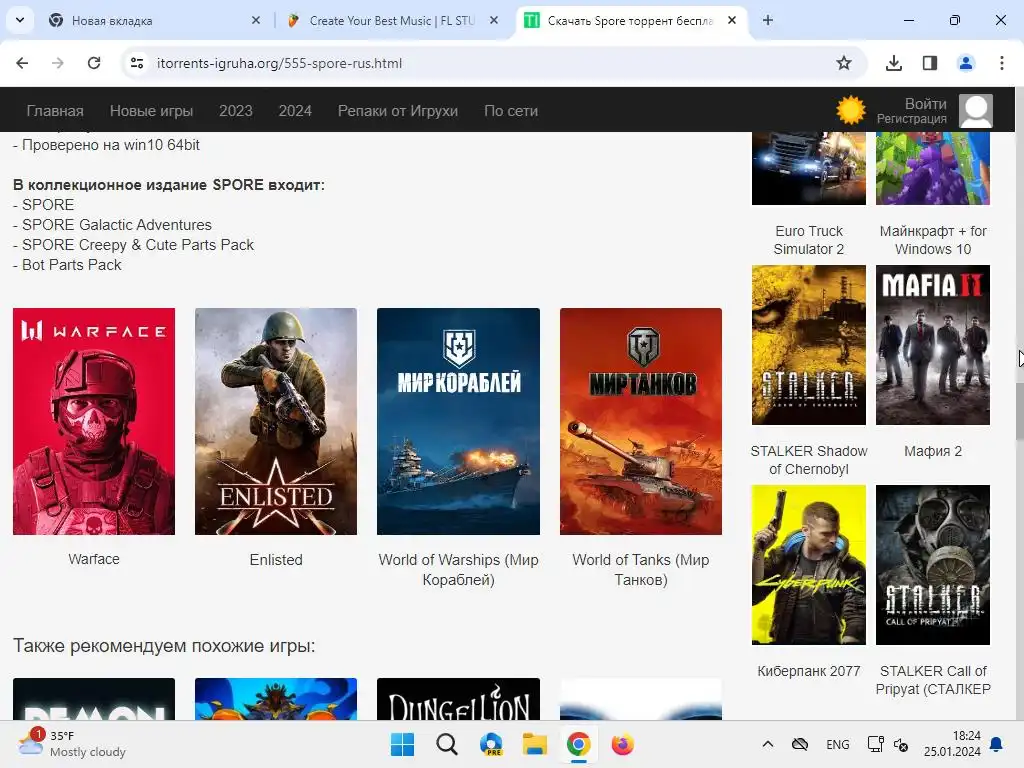The height and width of the screenshot is (768, 1024).
Task: Click the Войти login link
Action: tap(925, 104)
